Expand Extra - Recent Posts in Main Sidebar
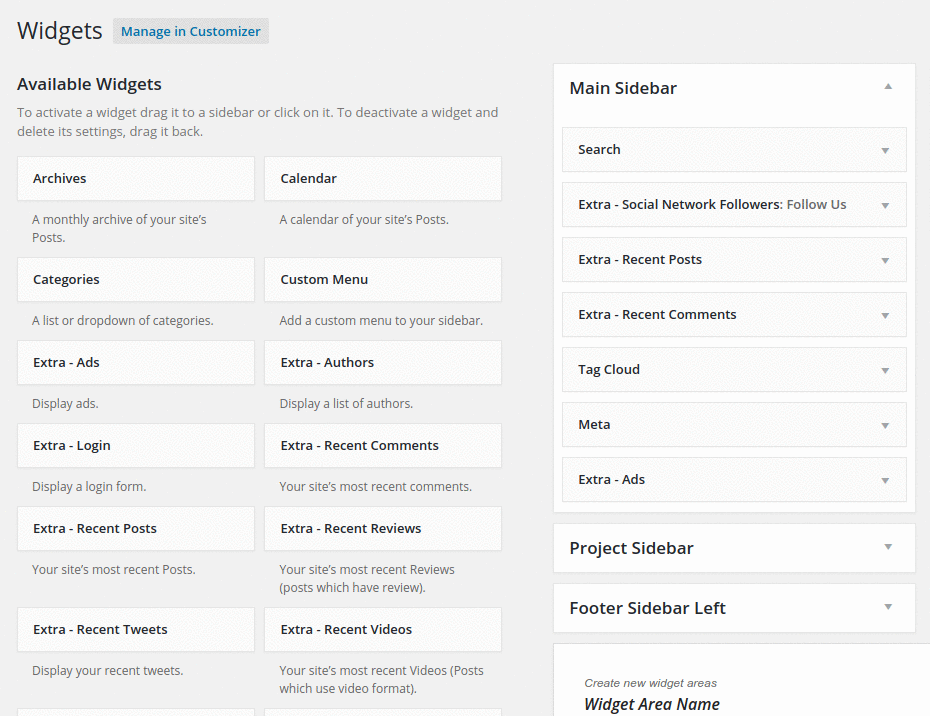Viewport: 930px width, 716px height. 884,259
